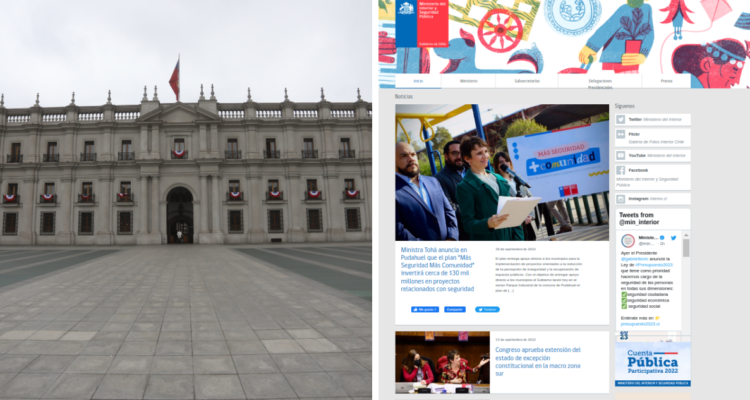The height and width of the screenshot is (400, 750).
Task: Open the presupuesto2023.cl link in tweet
Action: [640, 324]
